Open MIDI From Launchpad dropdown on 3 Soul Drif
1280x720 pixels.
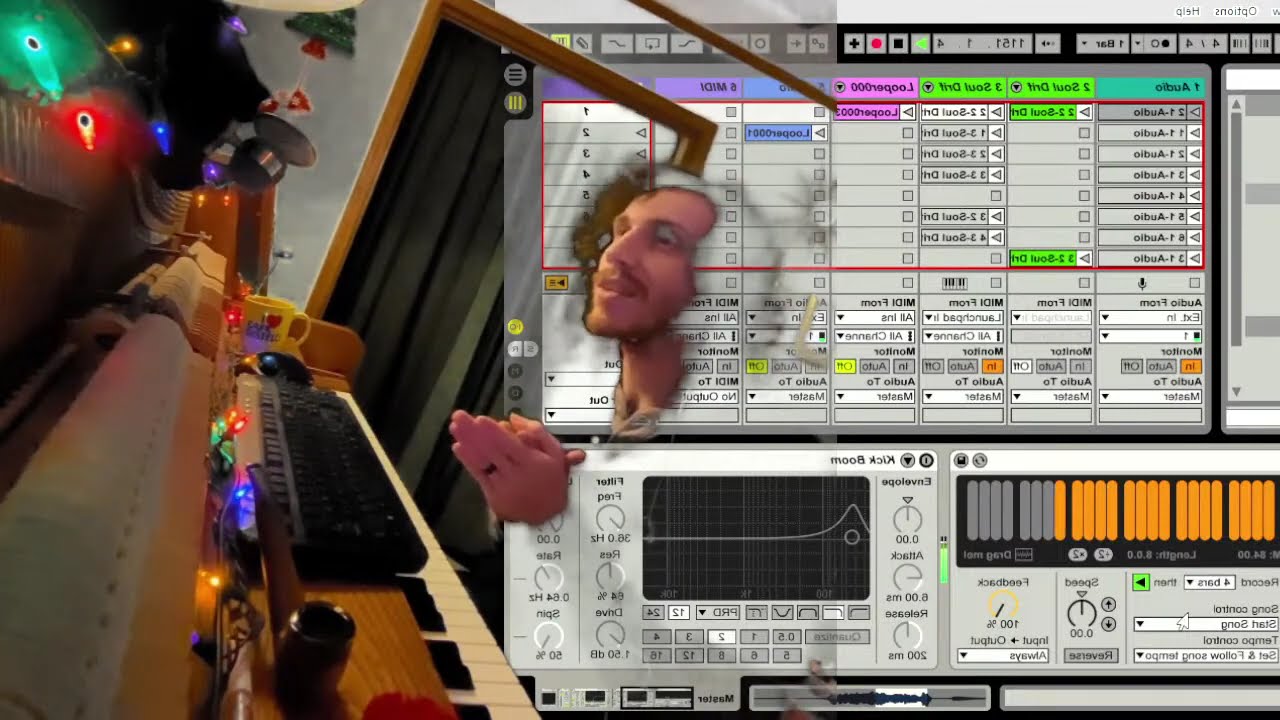tap(965, 318)
